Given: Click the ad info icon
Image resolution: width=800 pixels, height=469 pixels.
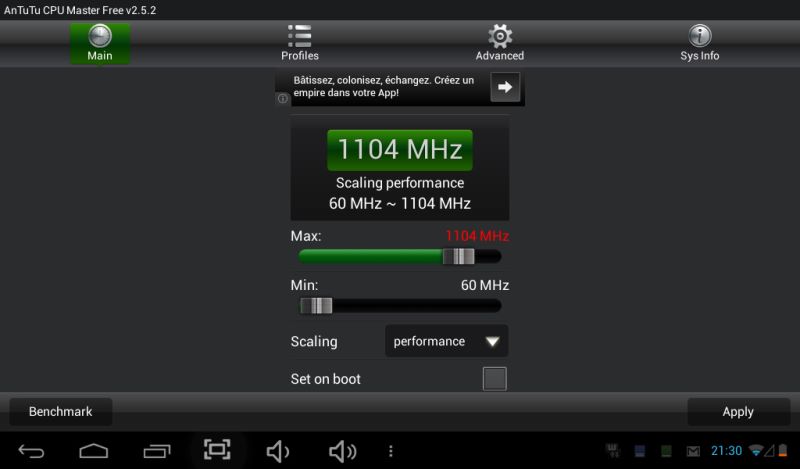Looking at the screenshot, I should click(x=283, y=98).
